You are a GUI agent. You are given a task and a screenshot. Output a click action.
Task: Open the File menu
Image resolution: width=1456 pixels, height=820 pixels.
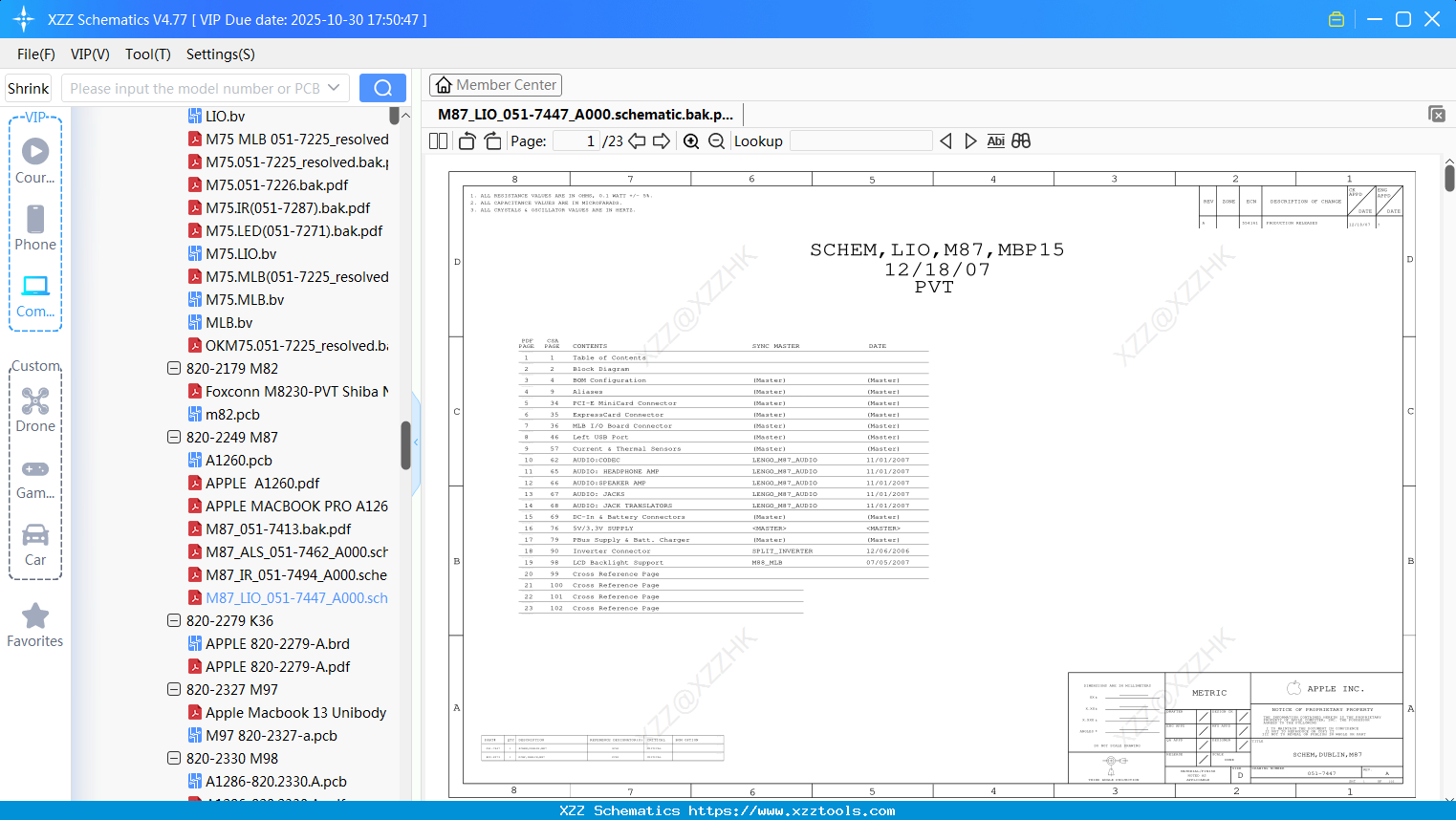pos(36,54)
